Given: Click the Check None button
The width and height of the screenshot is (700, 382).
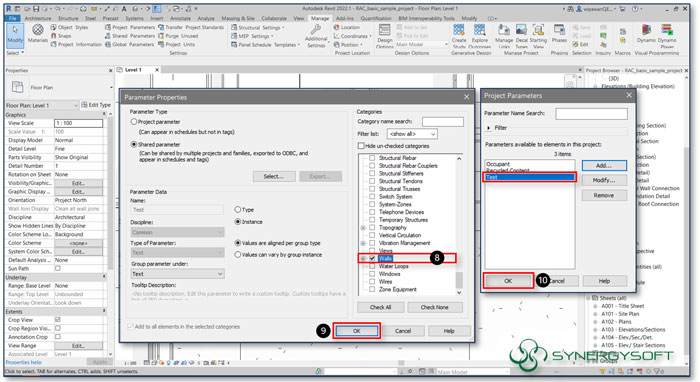Looking at the screenshot, I should pyautogui.click(x=434, y=307).
